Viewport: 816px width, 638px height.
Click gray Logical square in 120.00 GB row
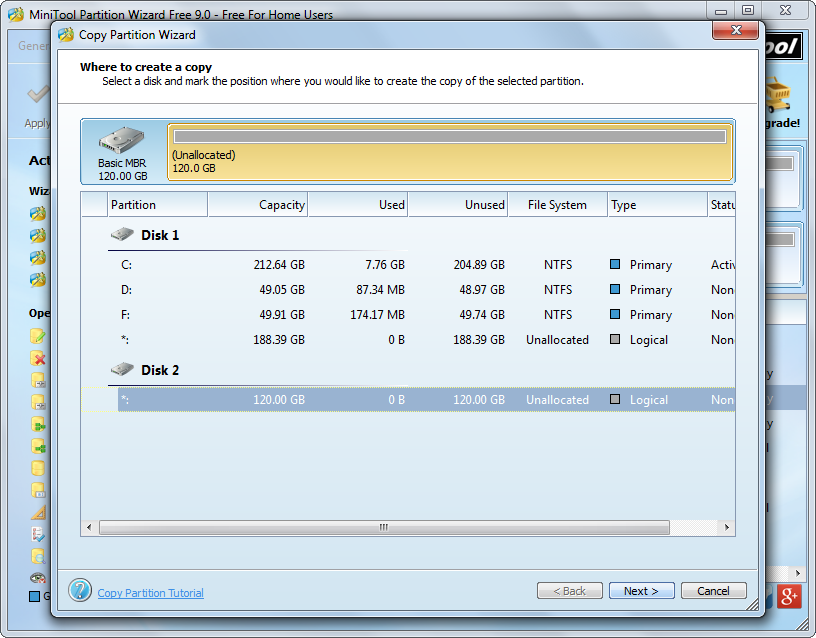point(615,399)
